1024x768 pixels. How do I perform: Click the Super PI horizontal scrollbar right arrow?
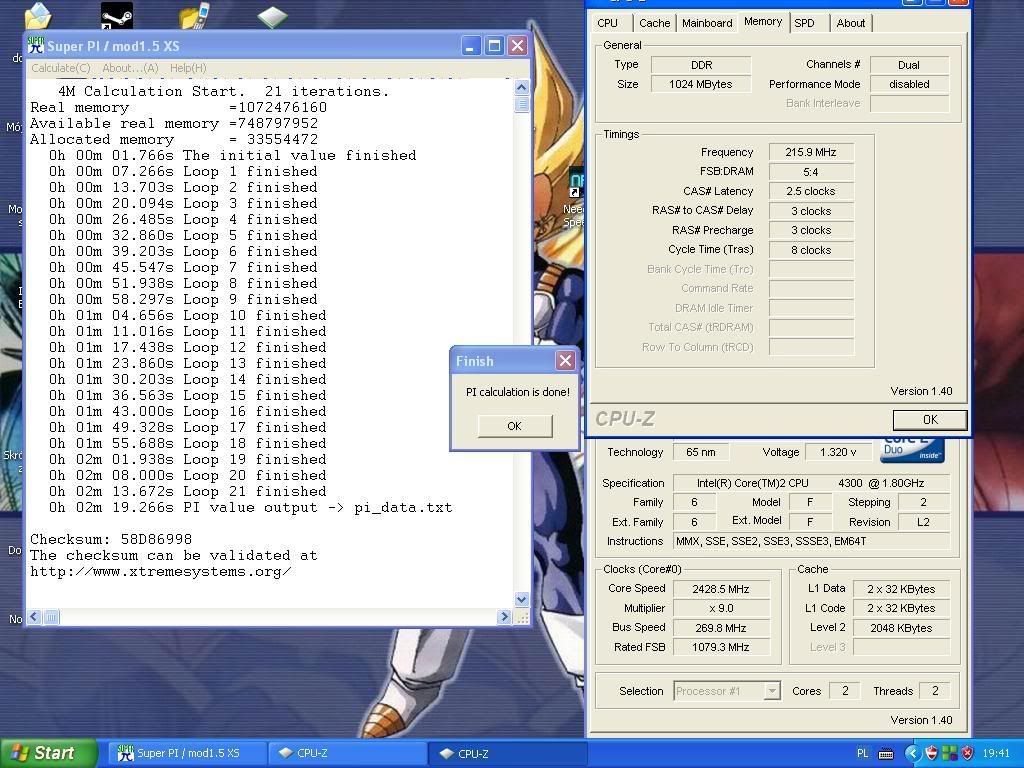coord(504,616)
